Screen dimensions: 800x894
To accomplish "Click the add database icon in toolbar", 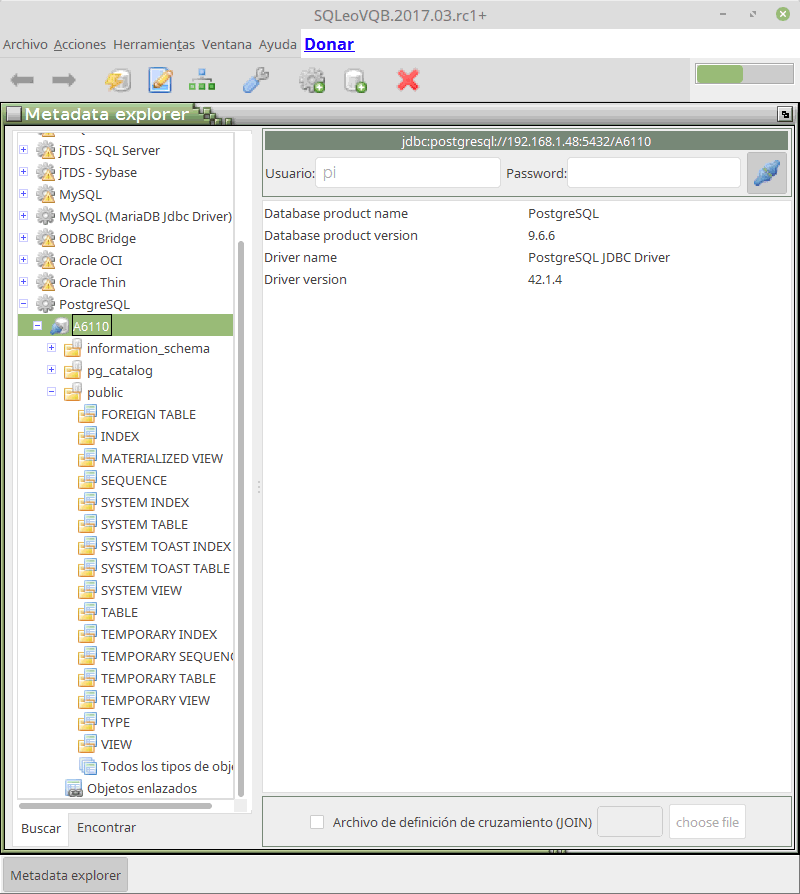I will (355, 80).
